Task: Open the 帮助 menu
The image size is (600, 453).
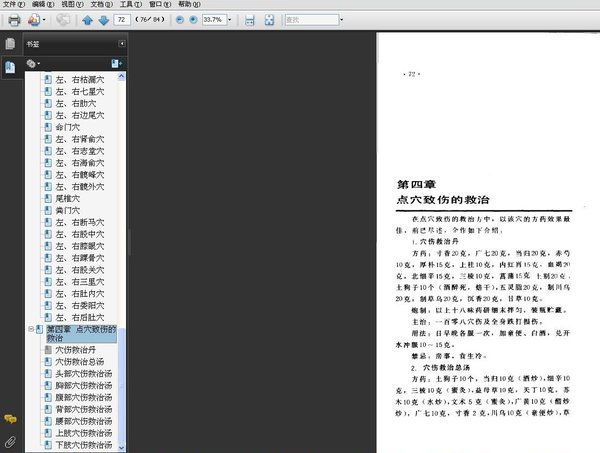Action: (189, 4)
